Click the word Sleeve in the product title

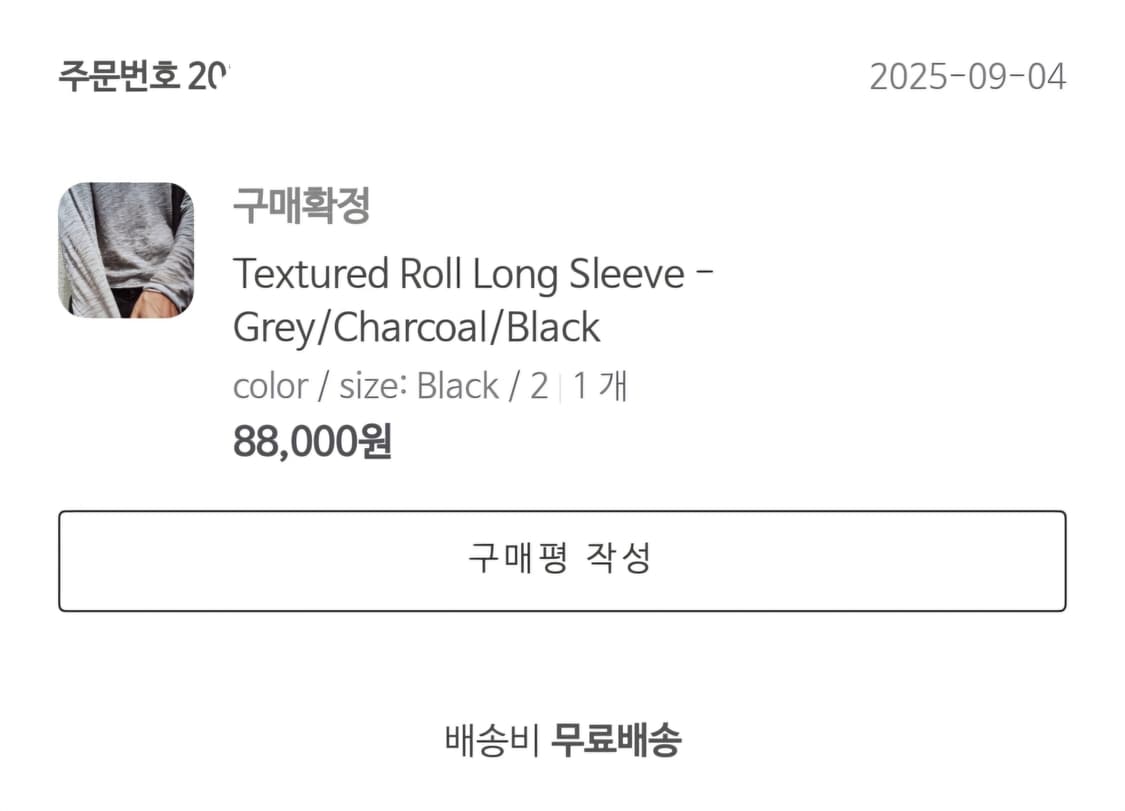[626, 274]
